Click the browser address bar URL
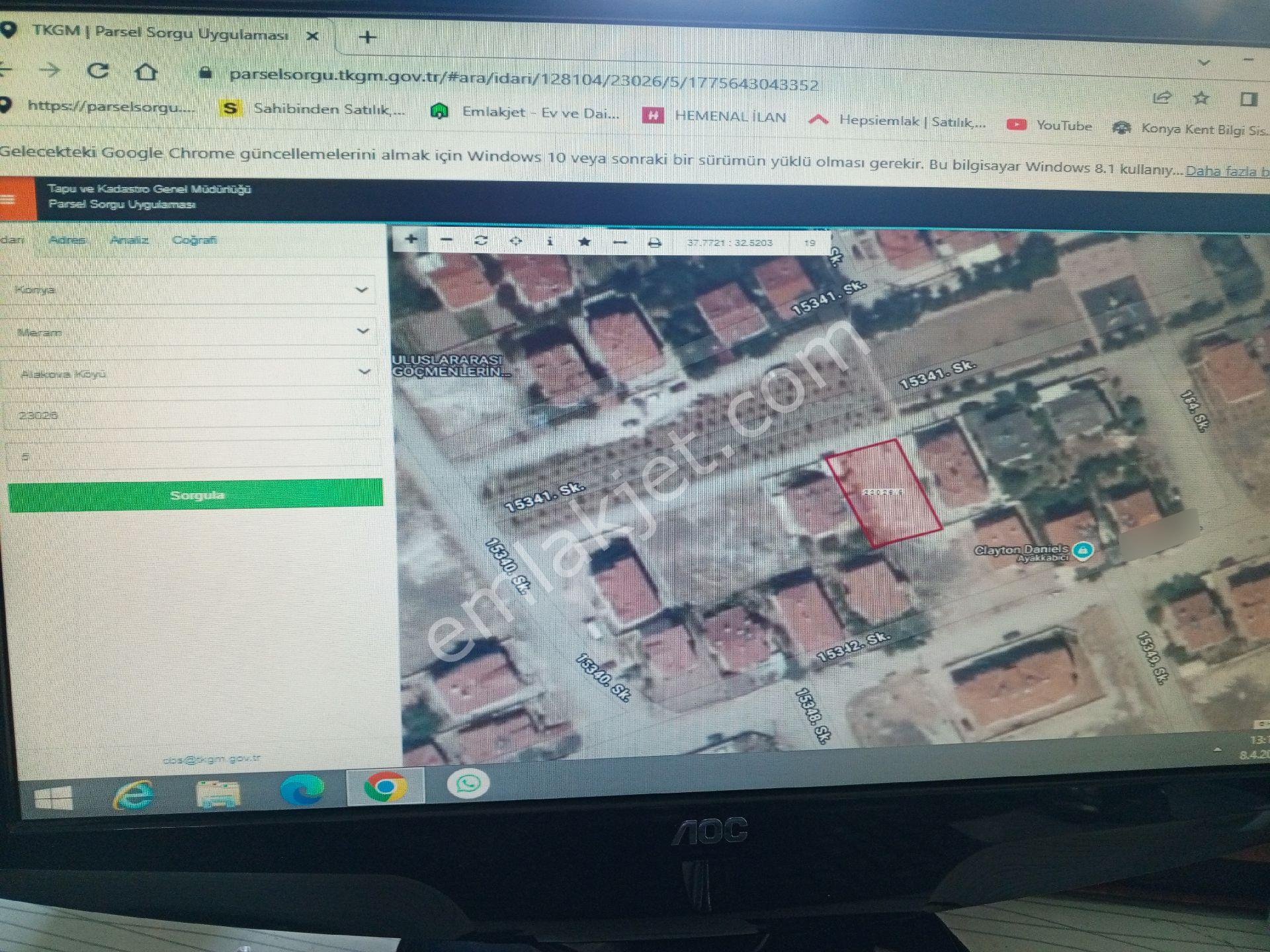1270x952 pixels. pyautogui.click(x=523, y=79)
